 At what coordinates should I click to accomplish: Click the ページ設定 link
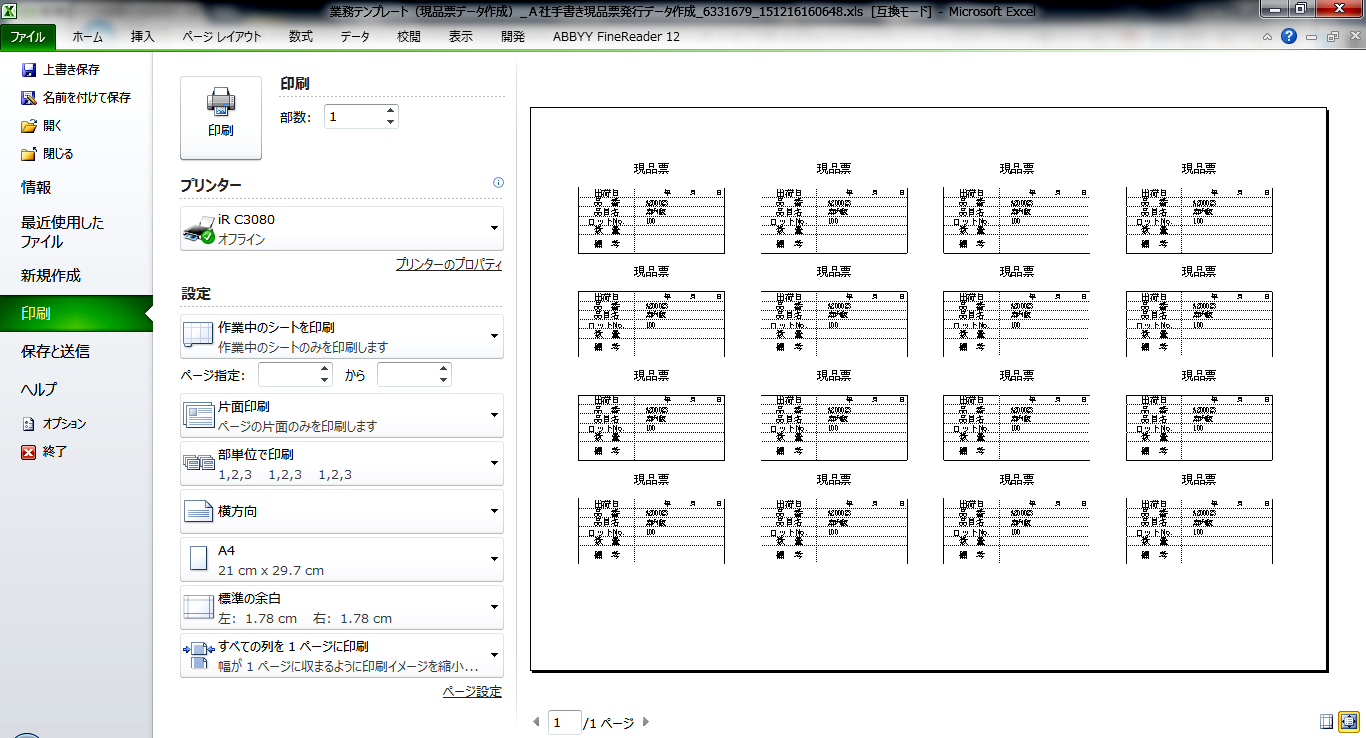click(472, 692)
